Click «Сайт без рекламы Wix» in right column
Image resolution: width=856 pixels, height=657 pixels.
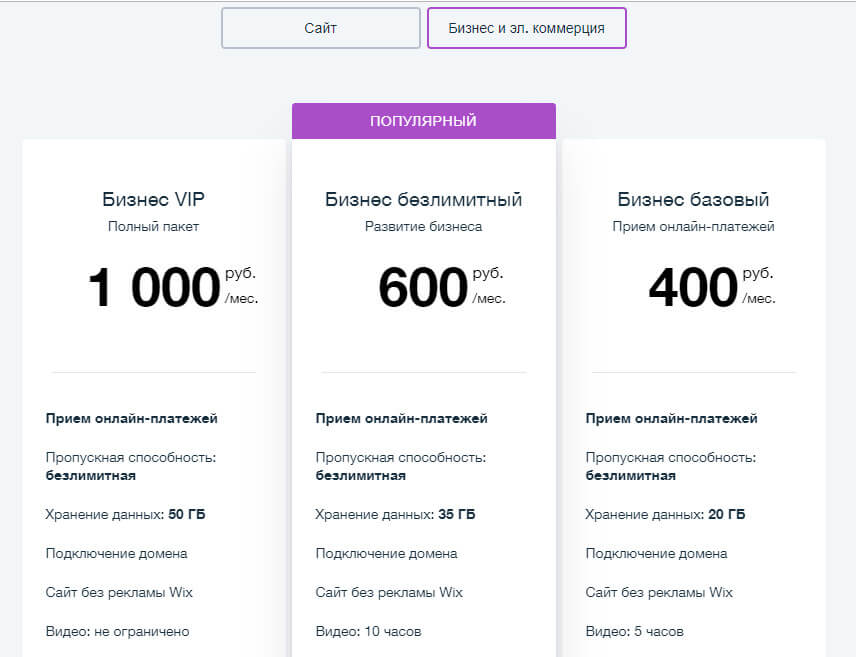pos(658,592)
